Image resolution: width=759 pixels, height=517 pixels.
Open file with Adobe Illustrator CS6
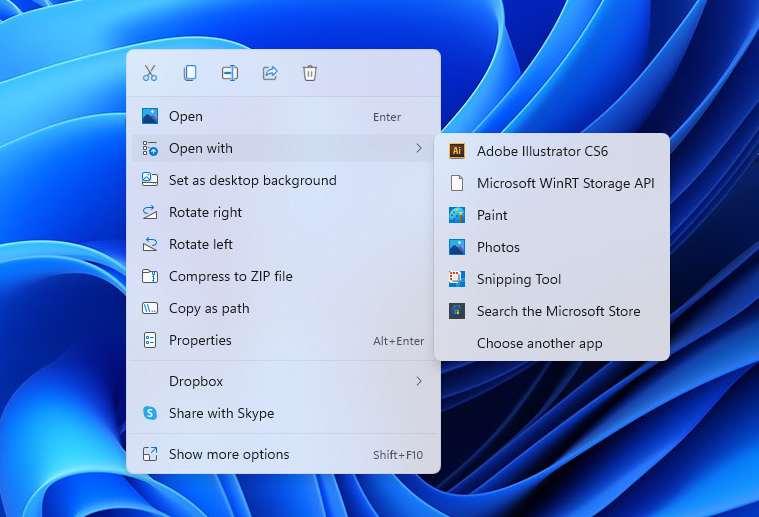542,152
